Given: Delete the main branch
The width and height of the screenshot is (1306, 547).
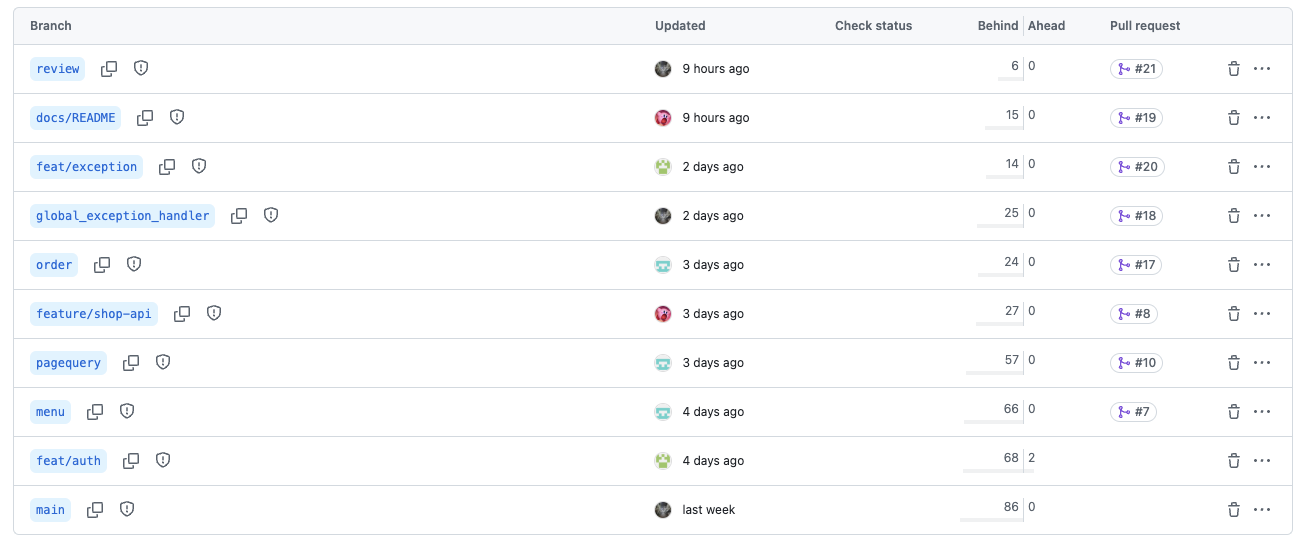Looking at the screenshot, I should coord(1234,510).
